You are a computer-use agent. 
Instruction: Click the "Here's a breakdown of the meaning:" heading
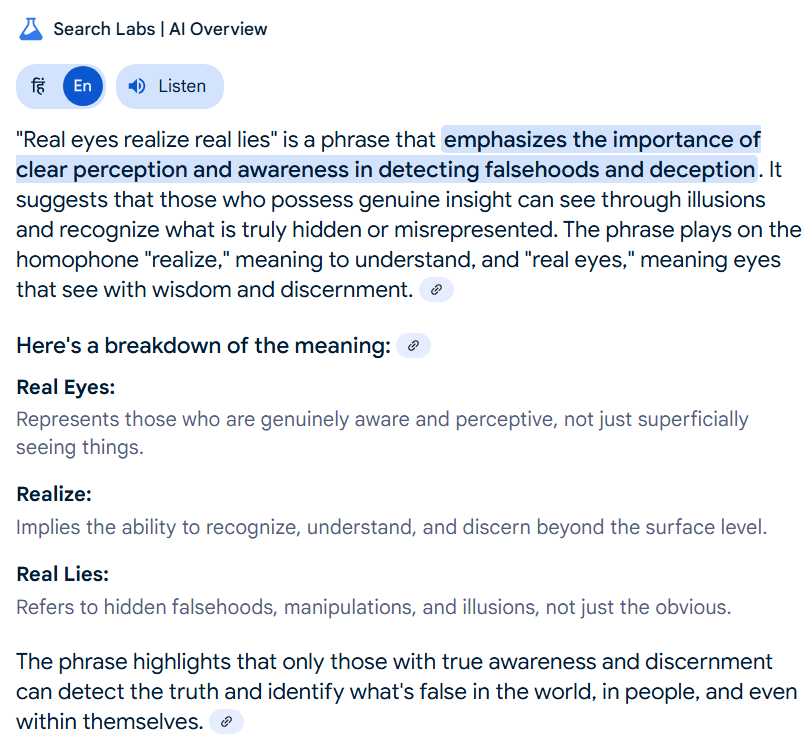tap(204, 345)
